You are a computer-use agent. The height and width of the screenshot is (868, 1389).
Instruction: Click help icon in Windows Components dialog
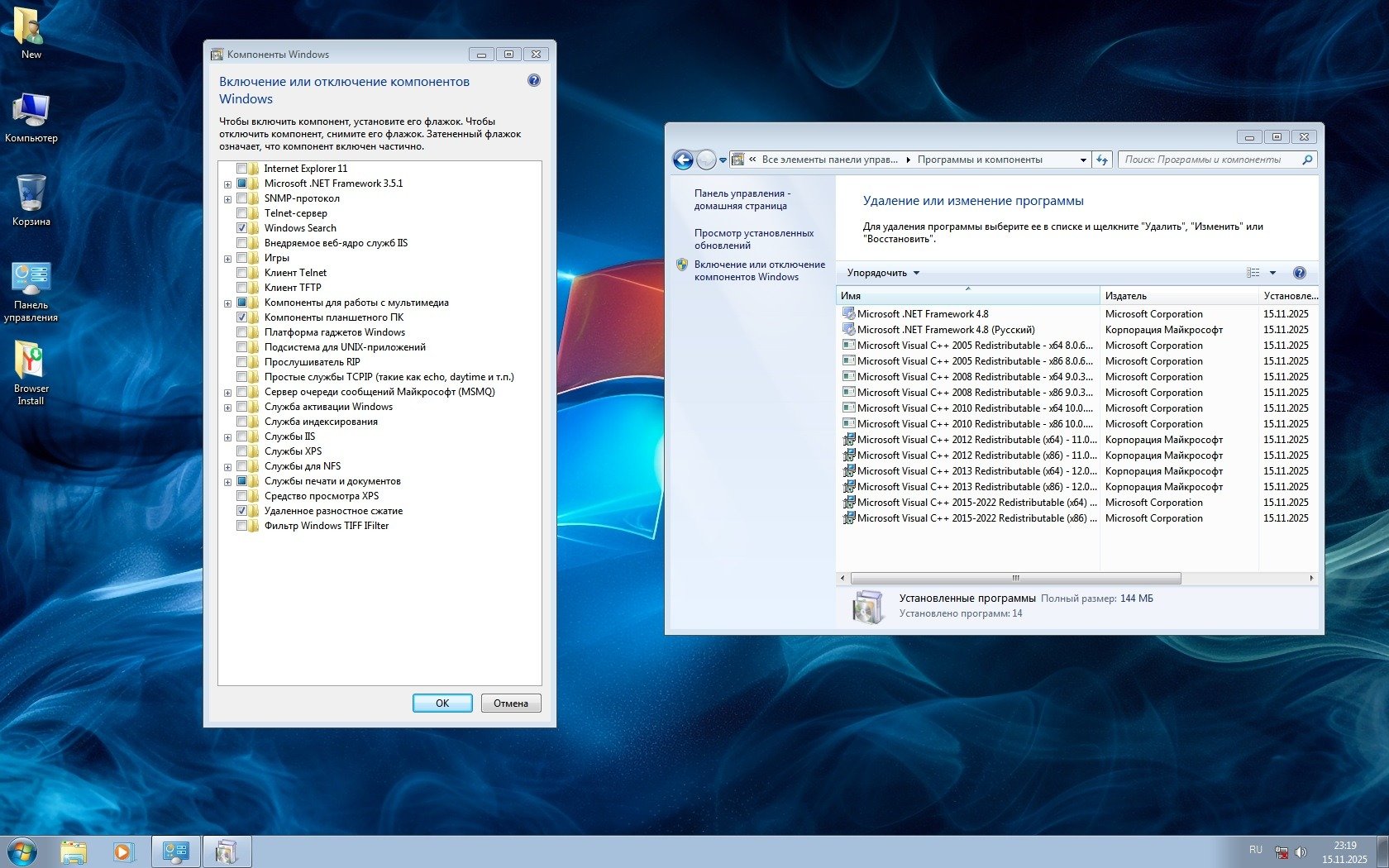pos(533,81)
